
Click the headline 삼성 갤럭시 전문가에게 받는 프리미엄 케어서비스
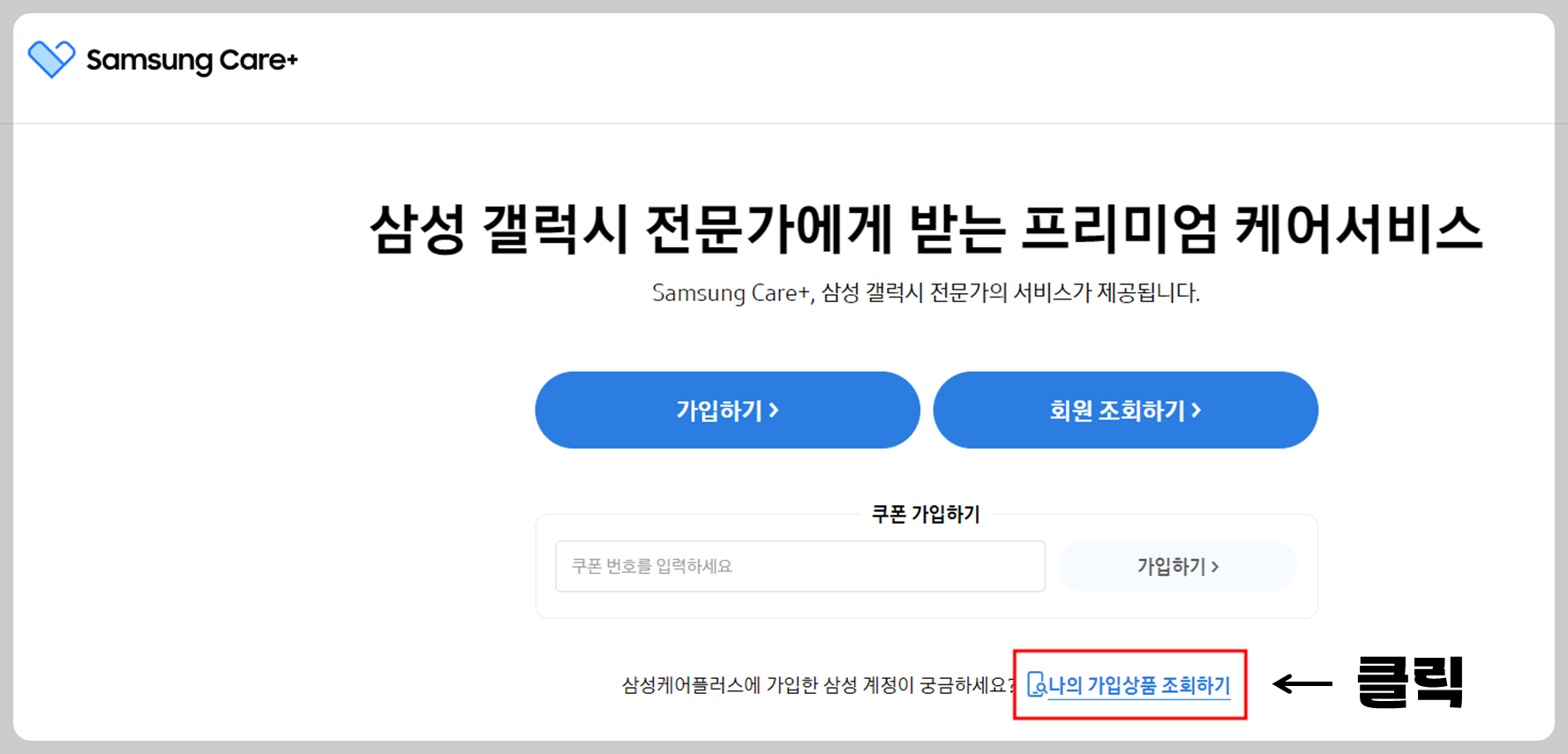(926, 229)
